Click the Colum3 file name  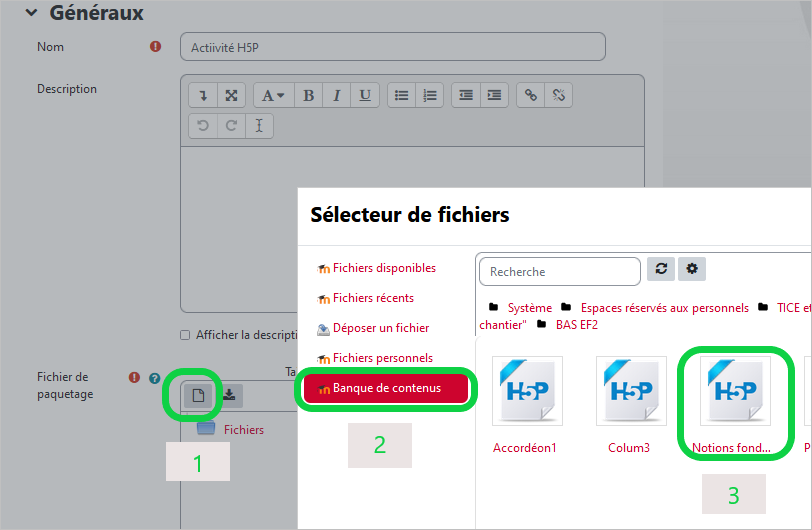[x=629, y=448]
